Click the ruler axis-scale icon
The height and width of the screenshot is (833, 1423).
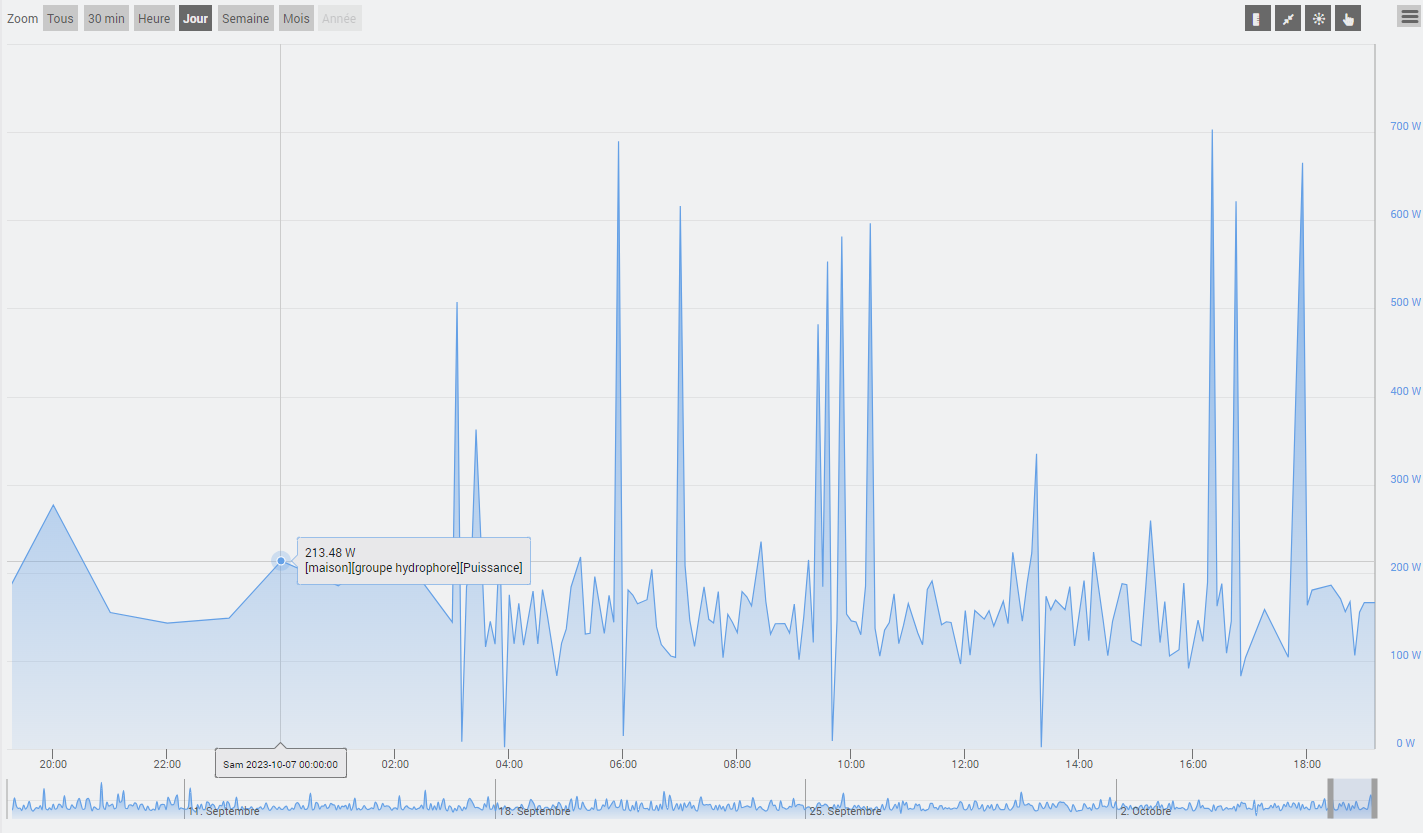[x=1257, y=18]
